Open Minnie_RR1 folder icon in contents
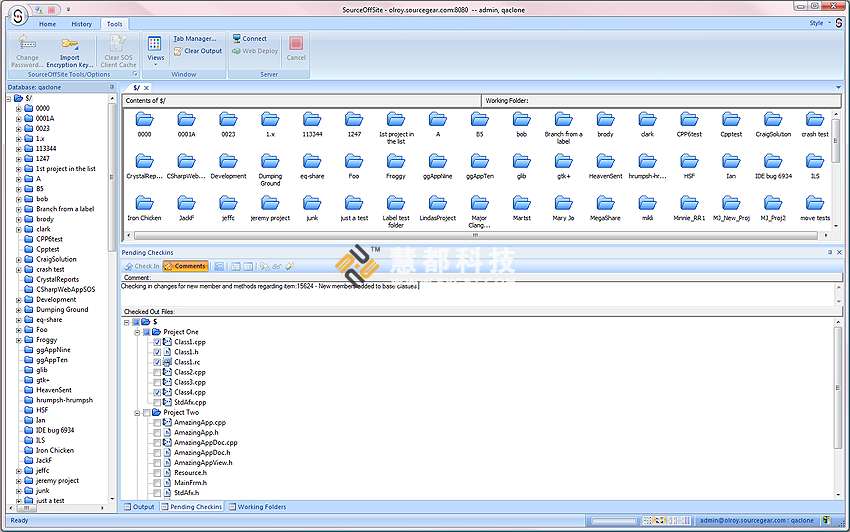Viewport: 850px width, 532px height. [689, 203]
